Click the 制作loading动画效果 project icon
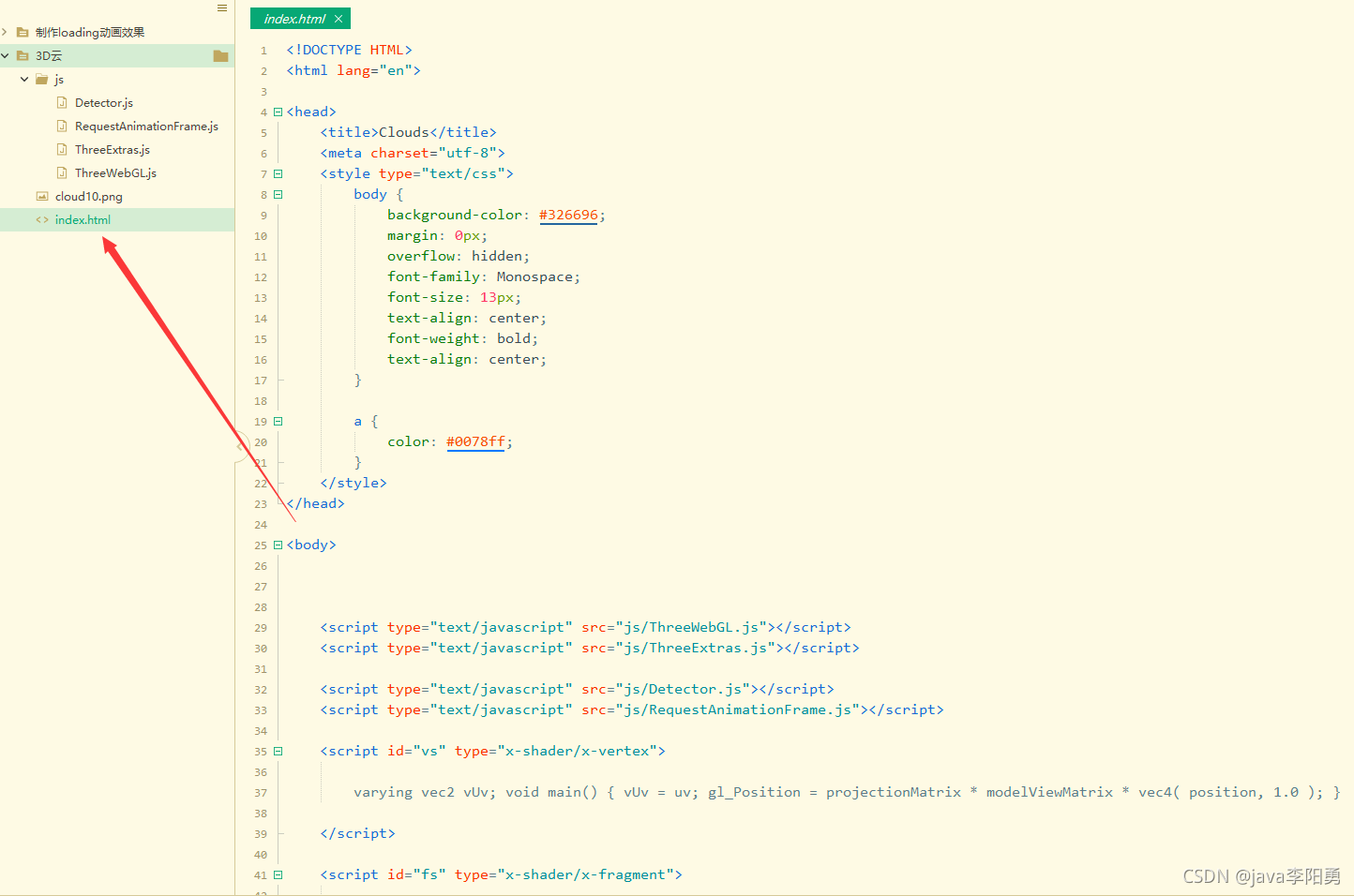 tap(23, 32)
